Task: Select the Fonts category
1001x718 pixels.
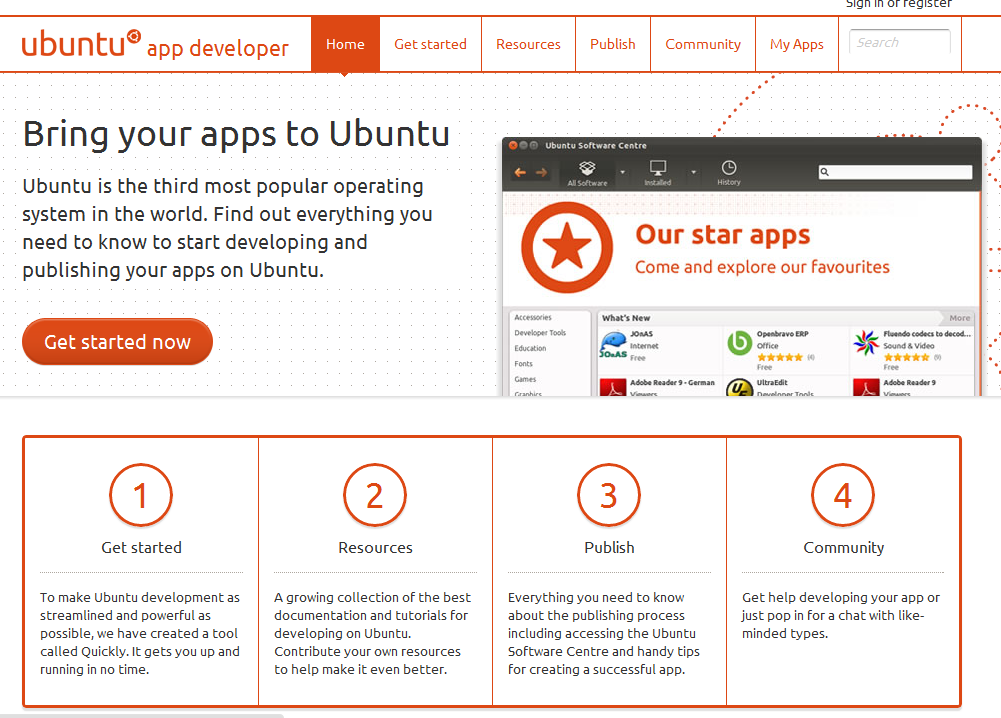Action: (x=523, y=364)
